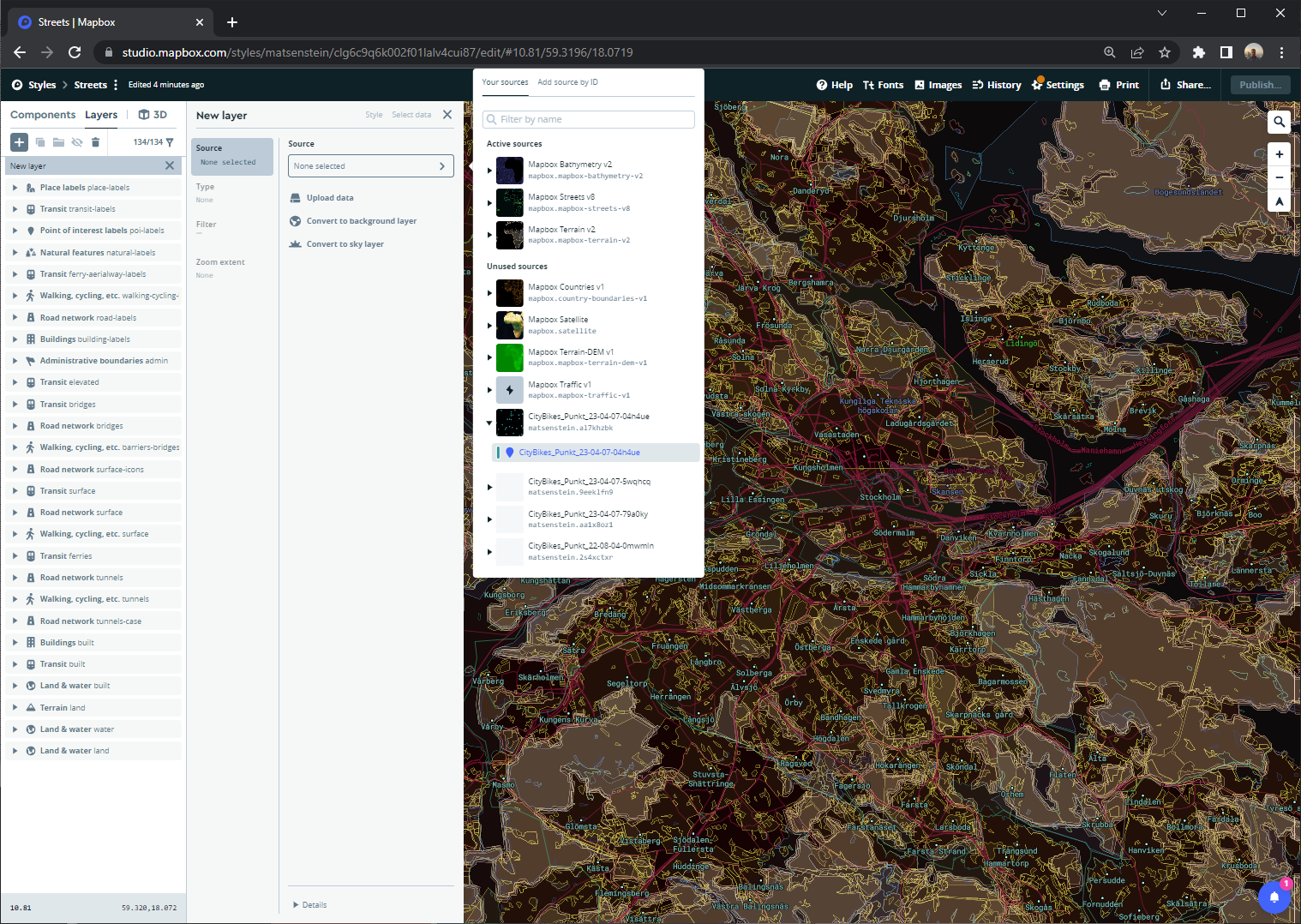The image size is (1301, 924).
Task: Select the Terrain land layer
Action: (95, 708)
